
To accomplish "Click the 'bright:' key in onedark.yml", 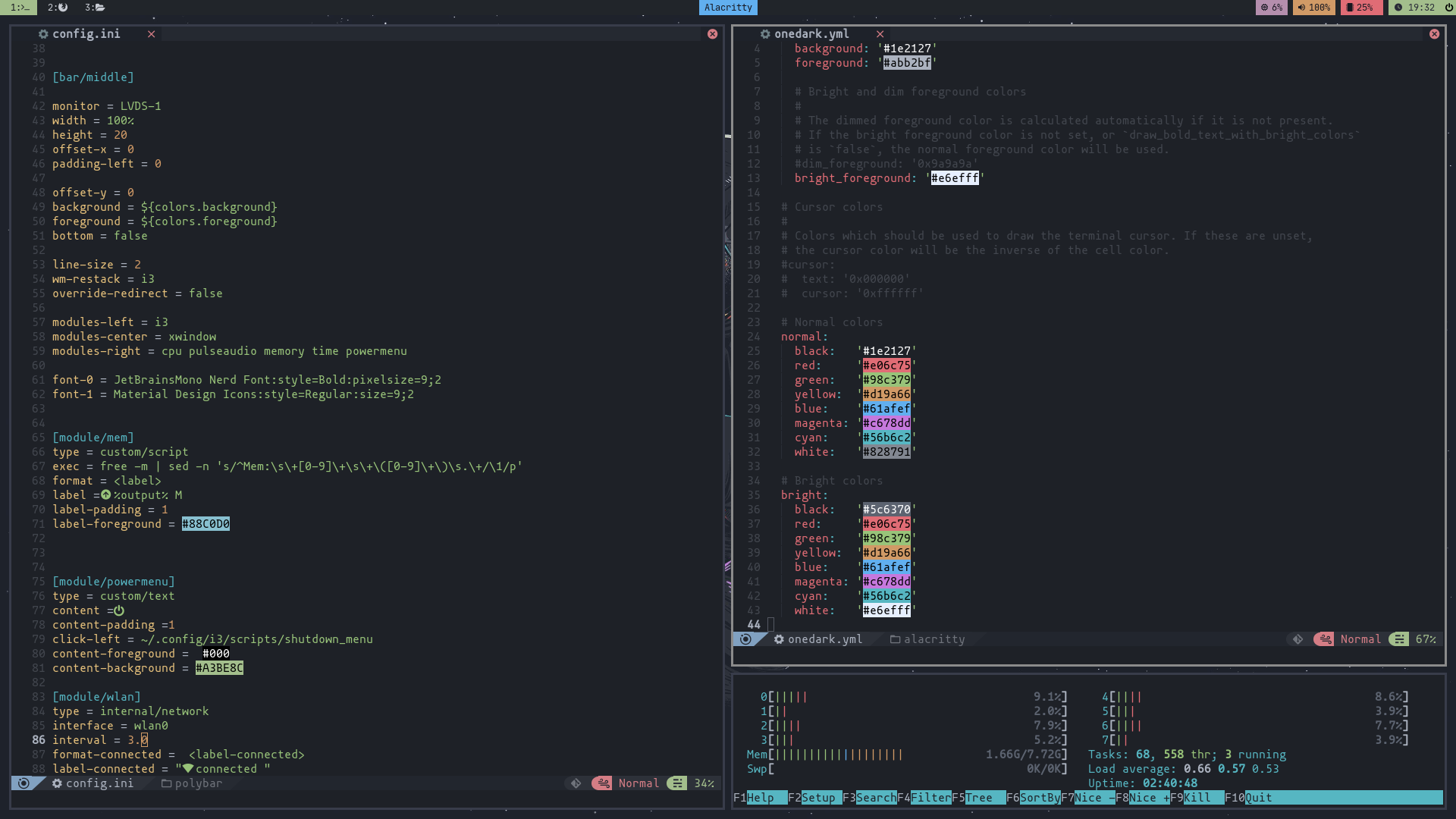I will point(805,495).
